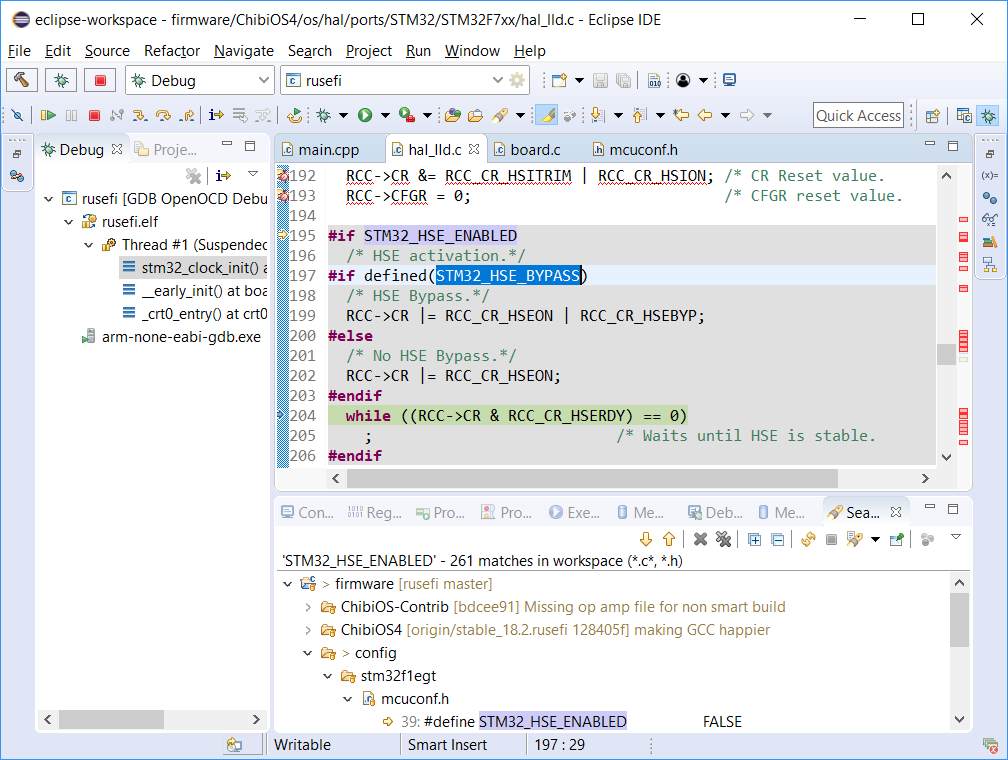Run the current search again
The image size is (1008, 760).
[x=806, y=539]
